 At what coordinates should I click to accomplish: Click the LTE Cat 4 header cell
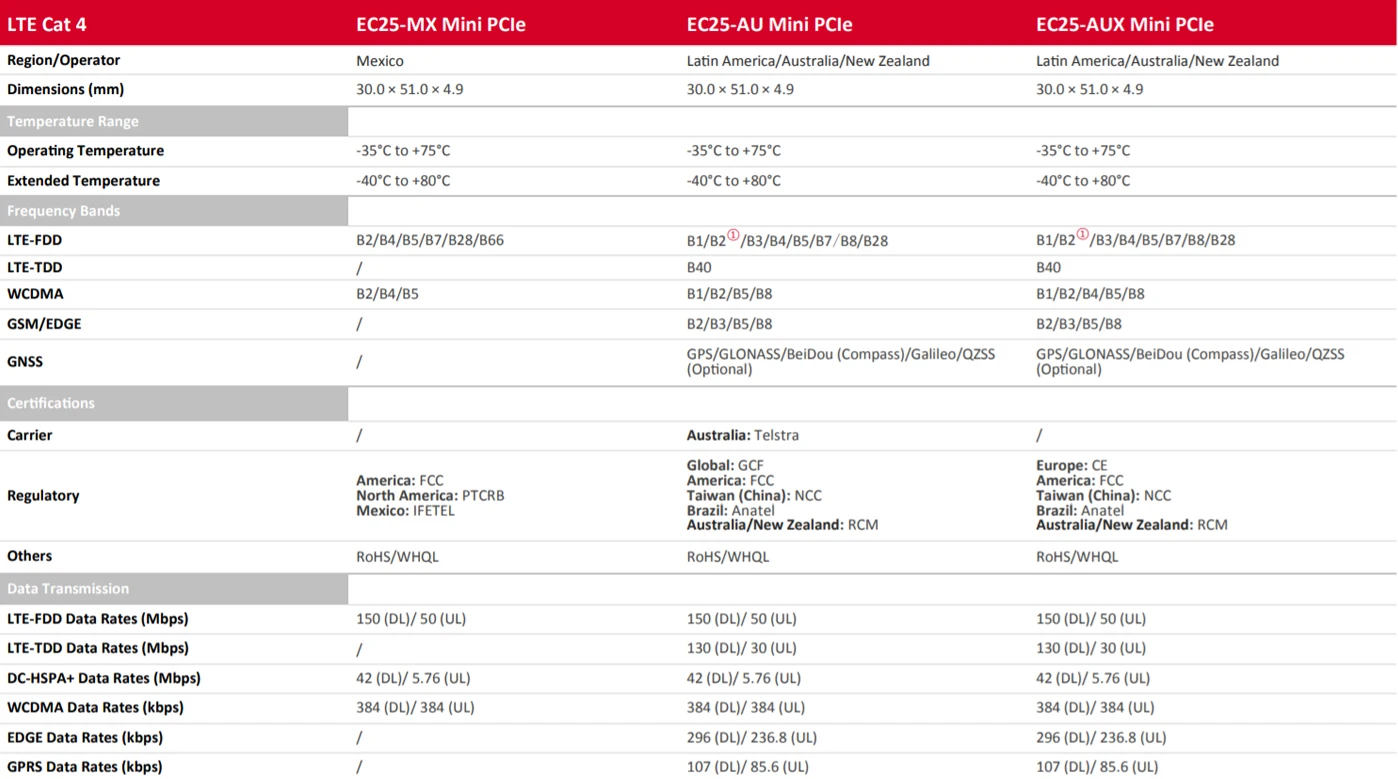pos(47,25)
